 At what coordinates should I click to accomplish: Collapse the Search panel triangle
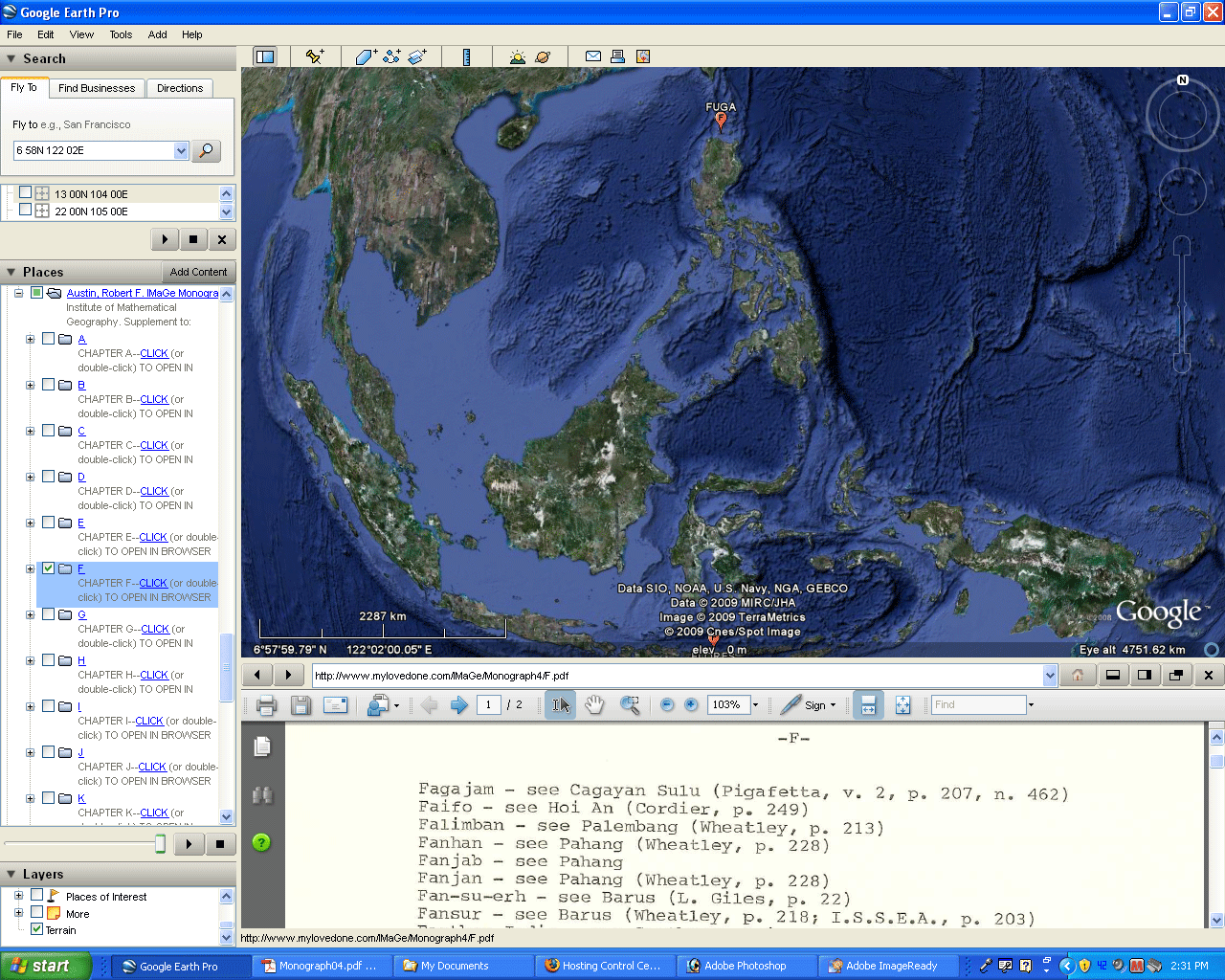[x=11, y=58]
